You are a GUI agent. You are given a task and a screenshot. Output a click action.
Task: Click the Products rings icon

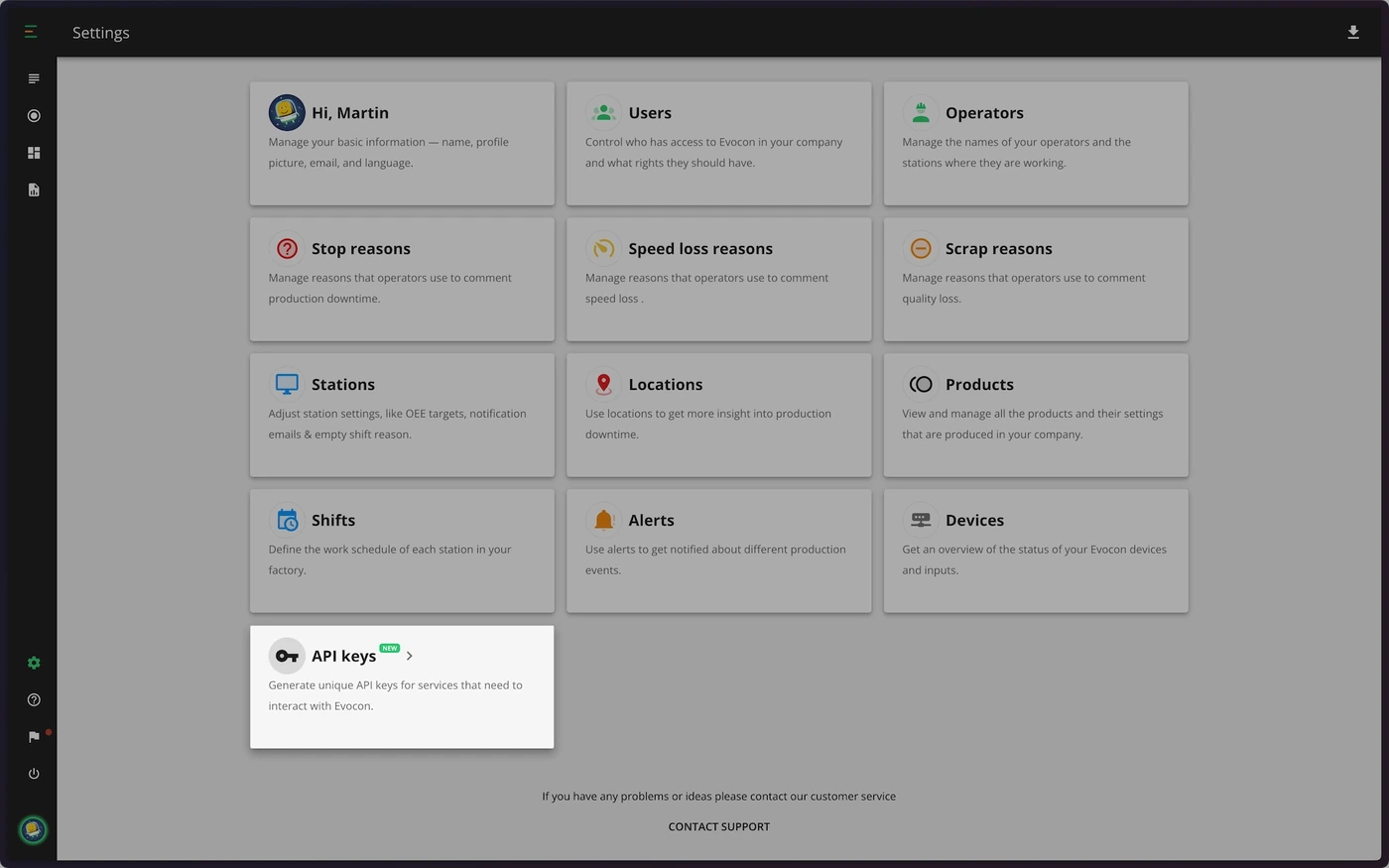[921, 384]
